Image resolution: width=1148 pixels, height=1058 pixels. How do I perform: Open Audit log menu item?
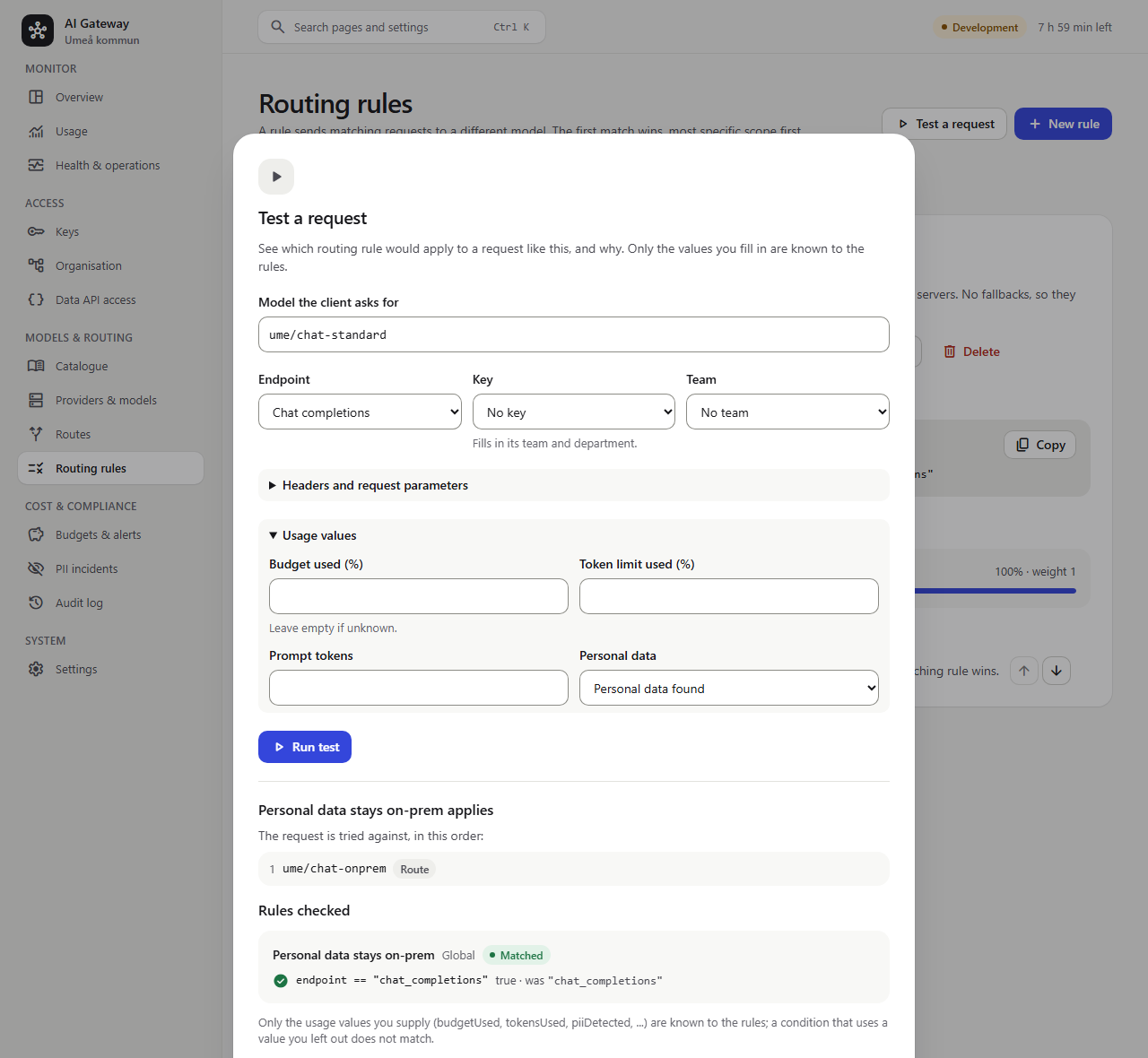click(x=111, y=603)
